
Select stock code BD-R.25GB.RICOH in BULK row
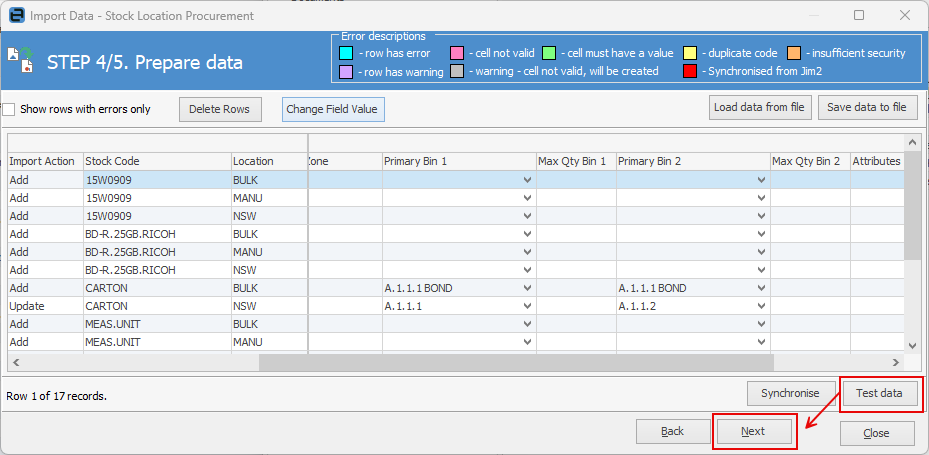click(157, 234)
